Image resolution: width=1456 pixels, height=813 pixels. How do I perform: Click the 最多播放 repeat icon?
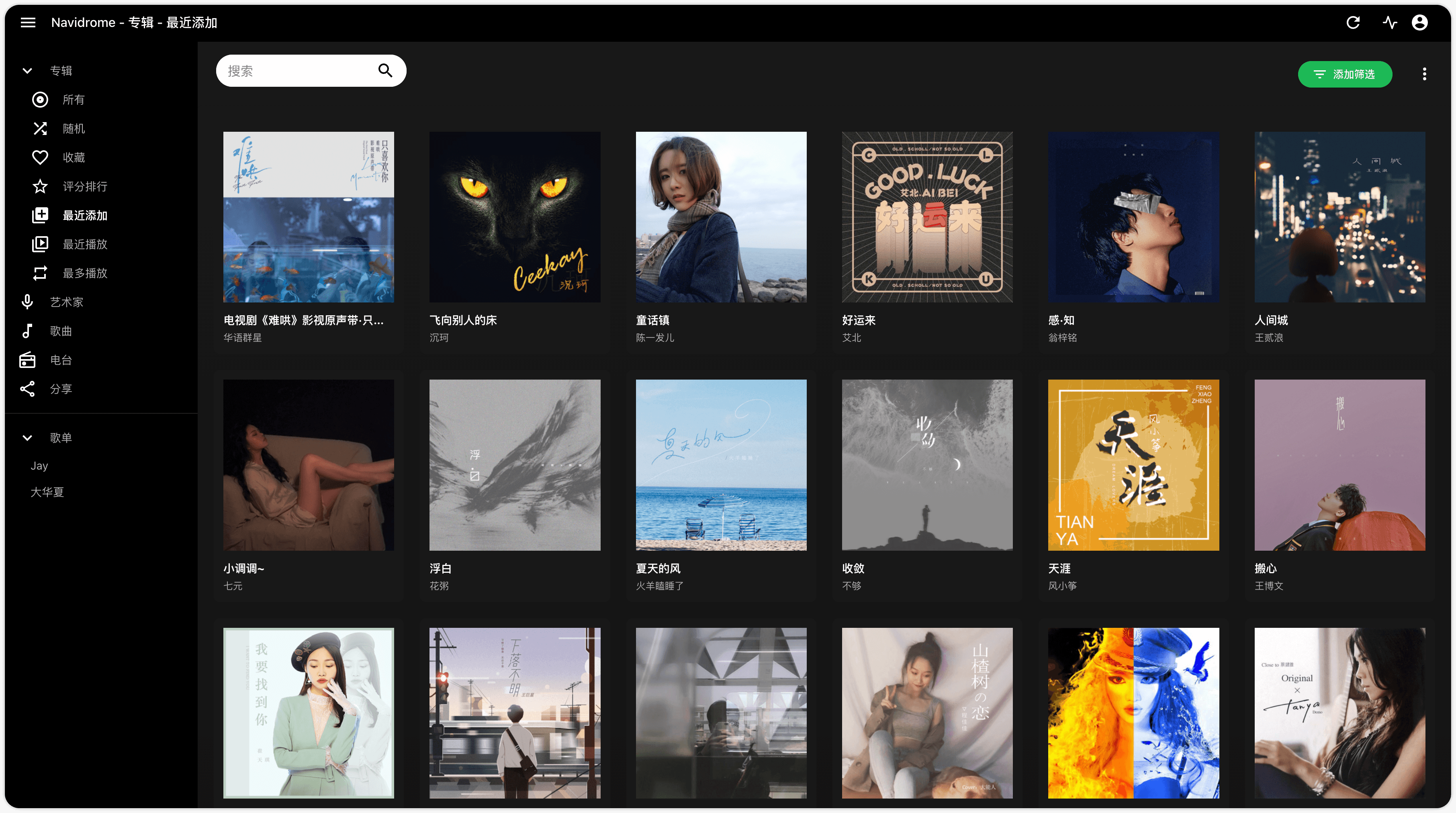point(40,274)
